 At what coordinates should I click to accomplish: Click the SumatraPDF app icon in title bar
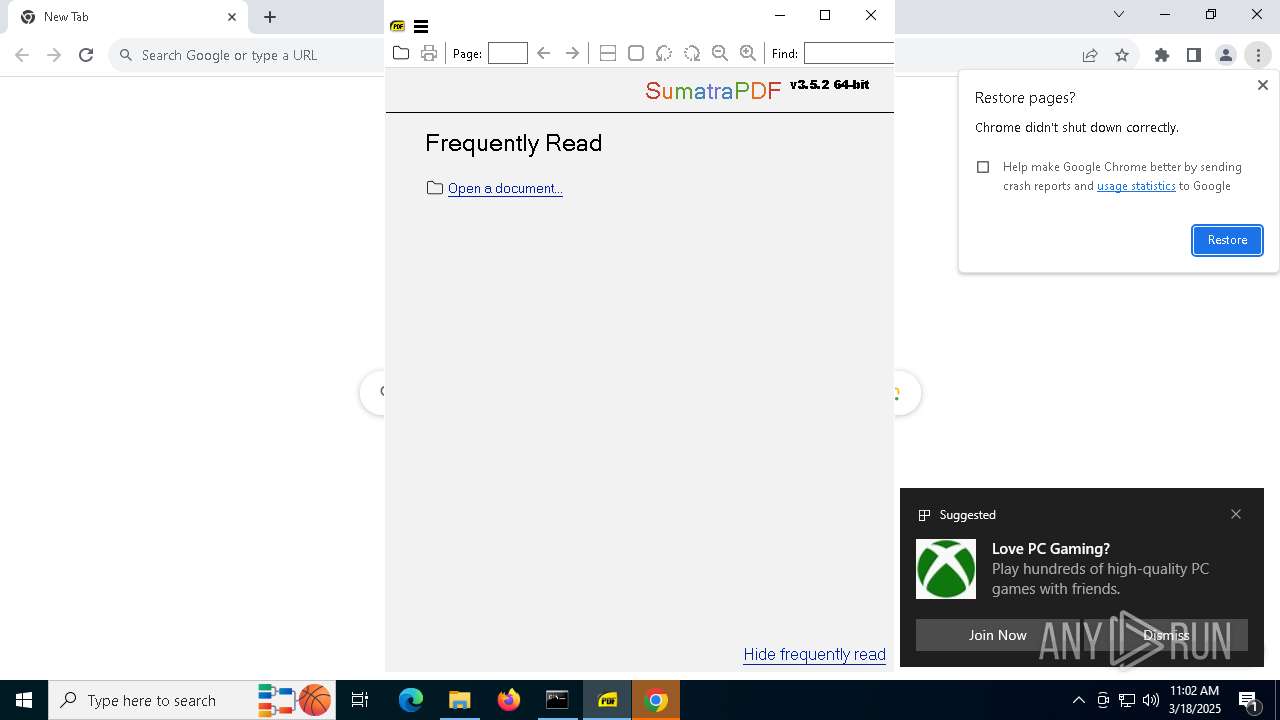[398, 27]
